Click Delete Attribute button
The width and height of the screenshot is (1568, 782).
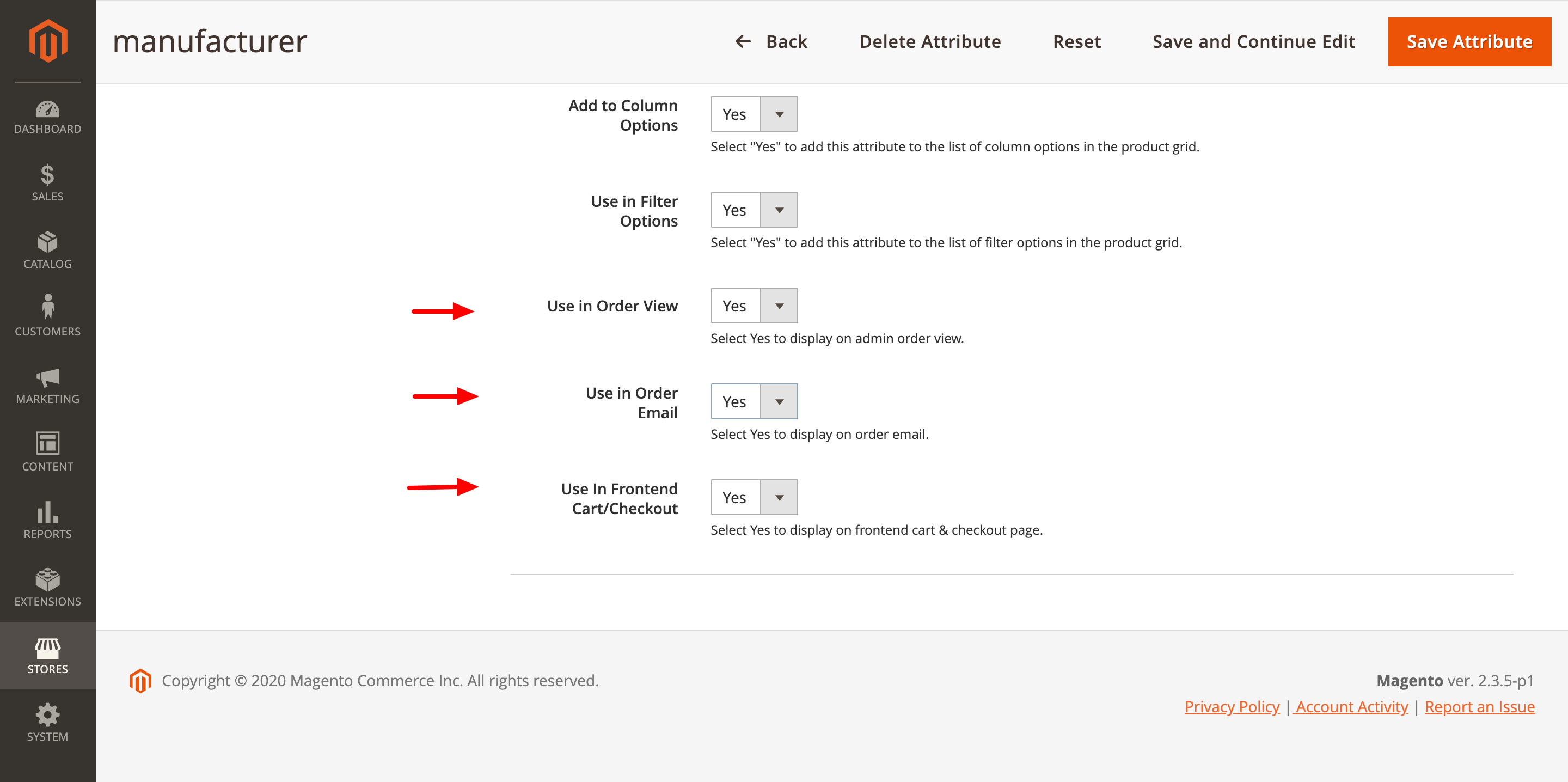click(x=930, y=41)
